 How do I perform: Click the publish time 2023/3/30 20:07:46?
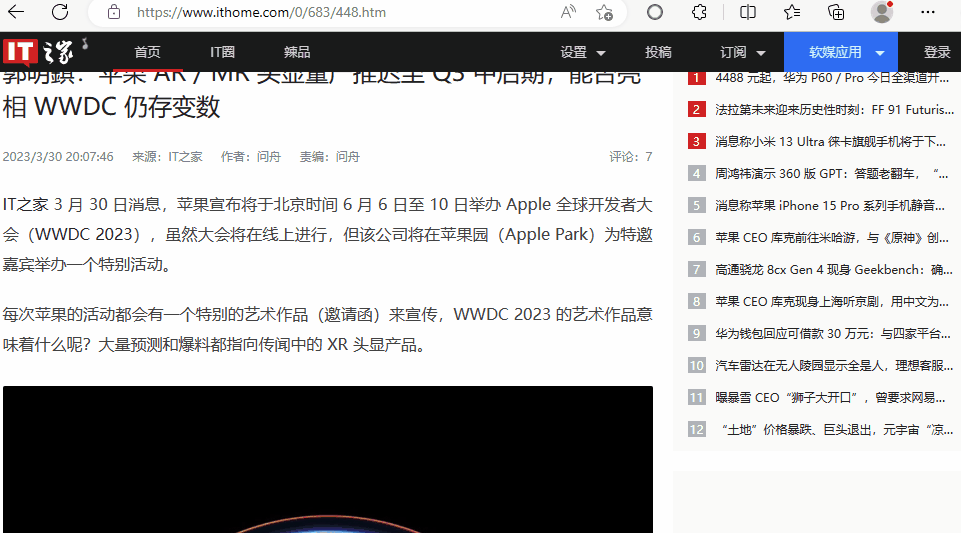(x=58, y=157)
